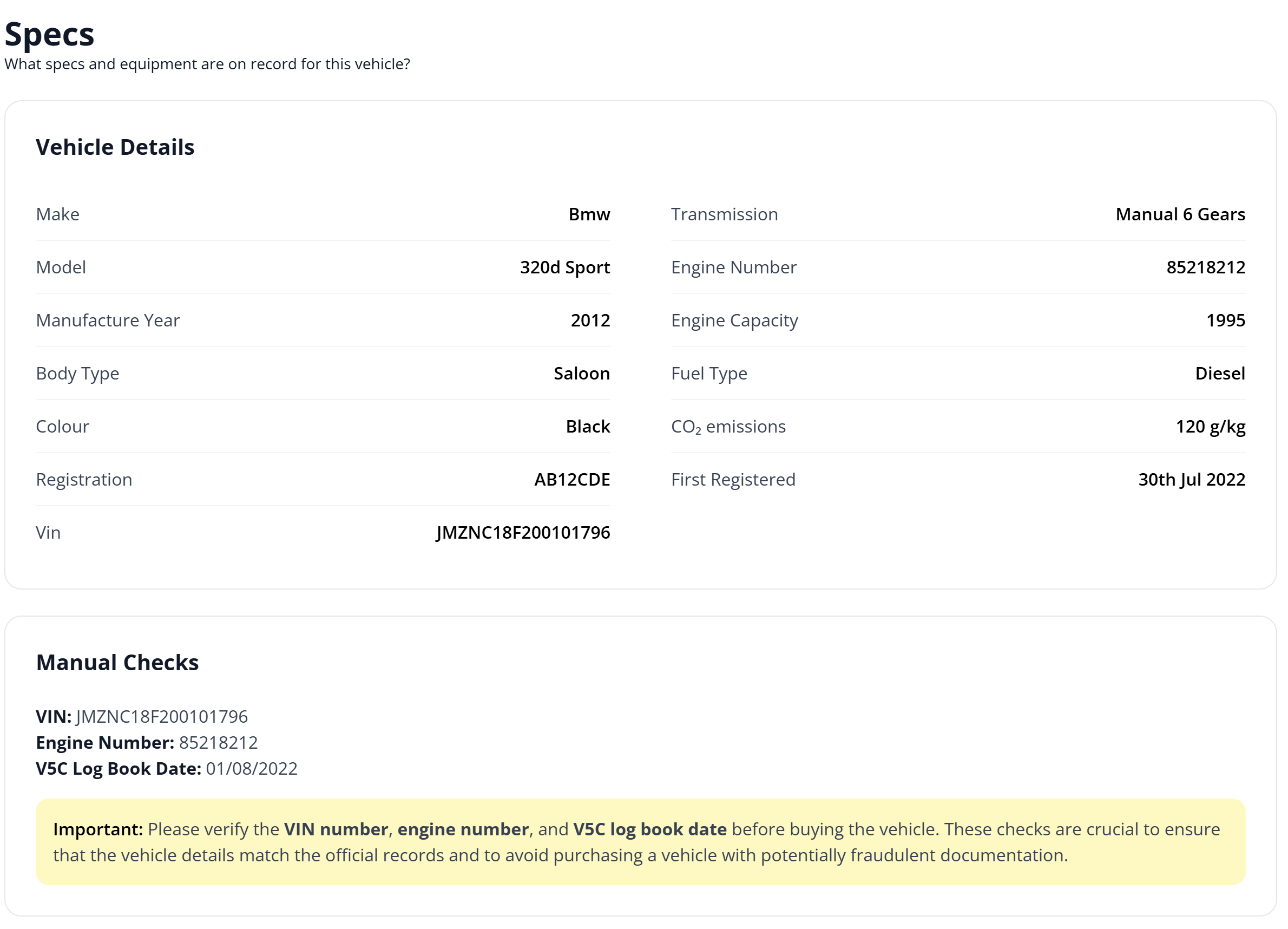1288x929 pixels.
Task: Click the Specs page heading
Action: pyautogui.click(x=49, y=34)
